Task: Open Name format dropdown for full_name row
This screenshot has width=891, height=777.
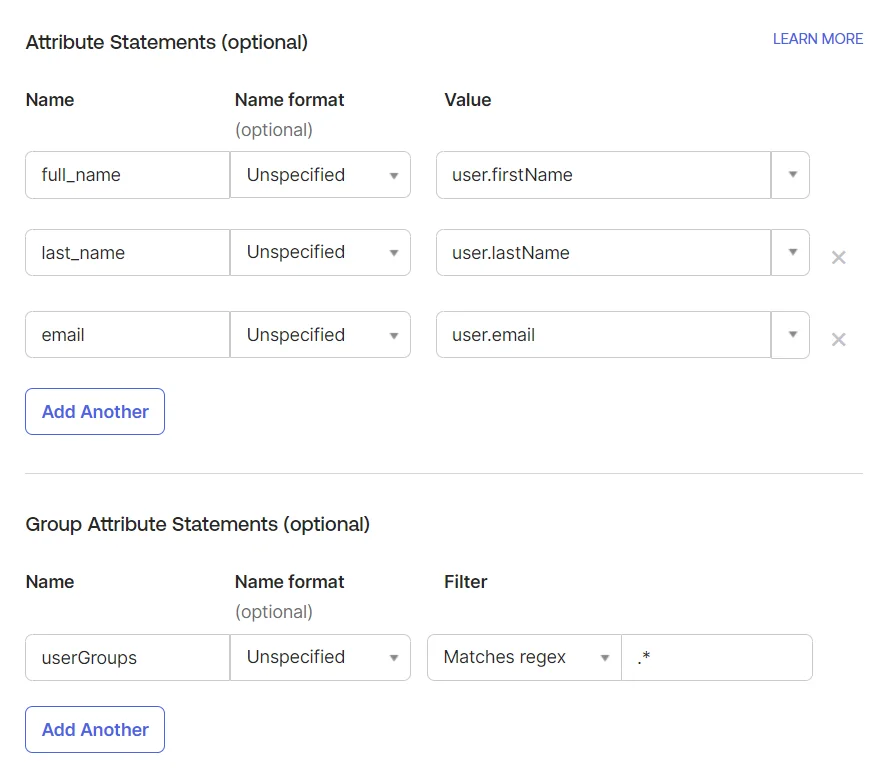Action: (x=320, y=174)
